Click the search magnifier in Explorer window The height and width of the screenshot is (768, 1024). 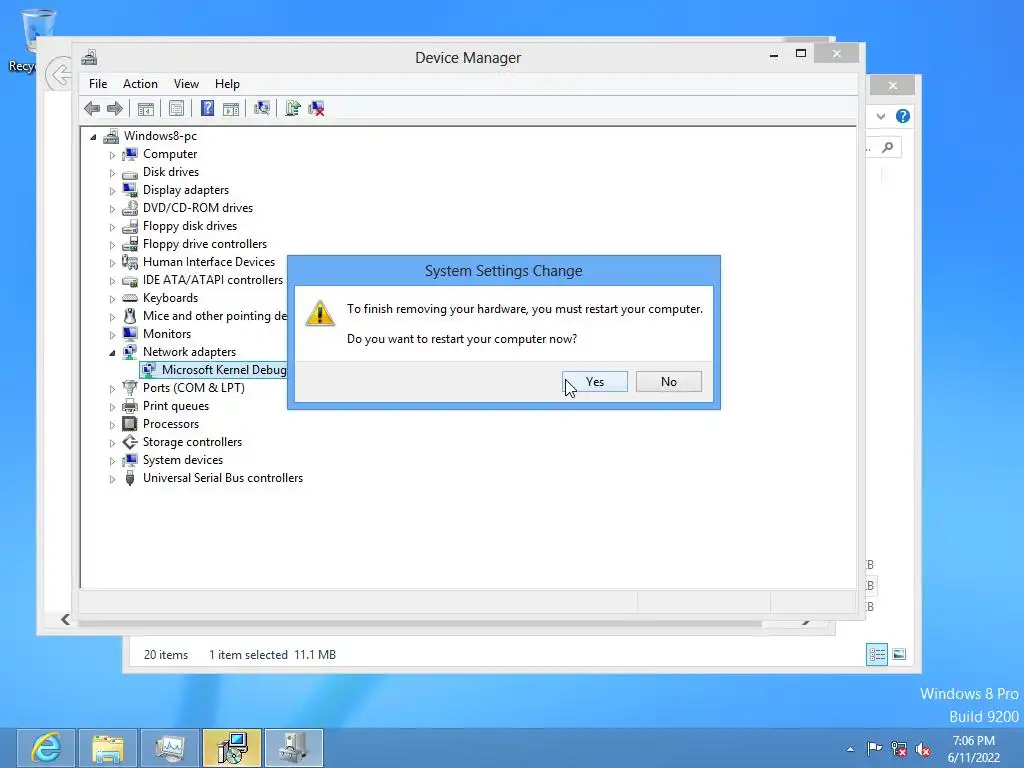click(888, 148)
